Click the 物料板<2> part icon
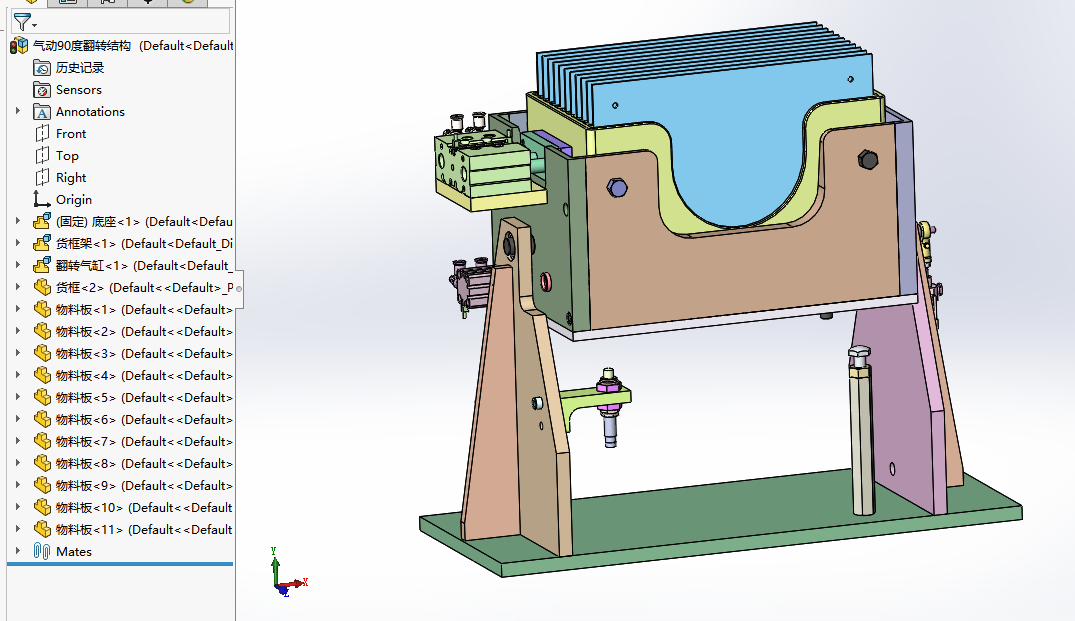The width and height of the screenshot is (1075, 621). pos(42,331)
